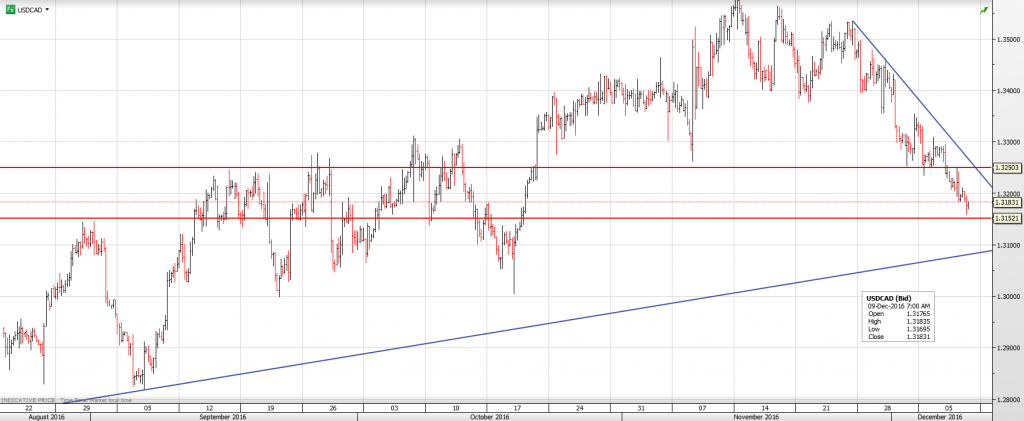The image size is (1024, 421).
Task: Select the ascending blue support trendline
Action: pos(500,322)
